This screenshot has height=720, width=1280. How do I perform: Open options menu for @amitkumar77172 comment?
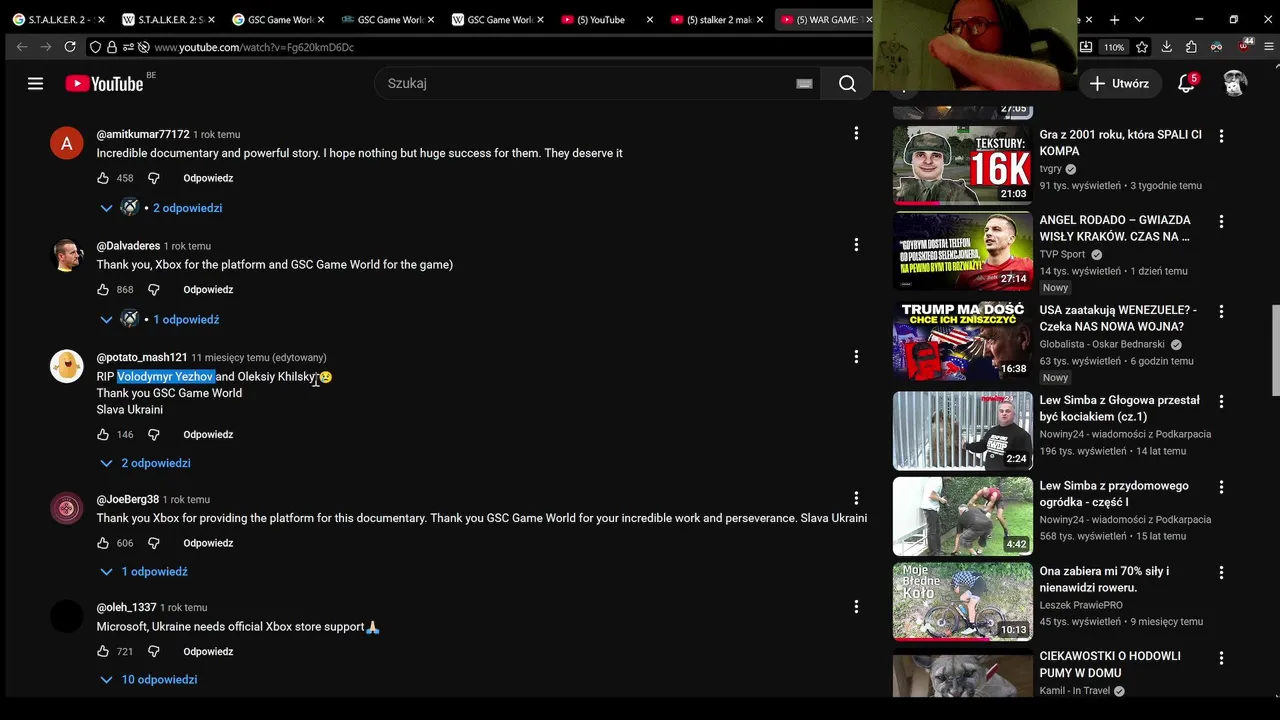(856, 133)
